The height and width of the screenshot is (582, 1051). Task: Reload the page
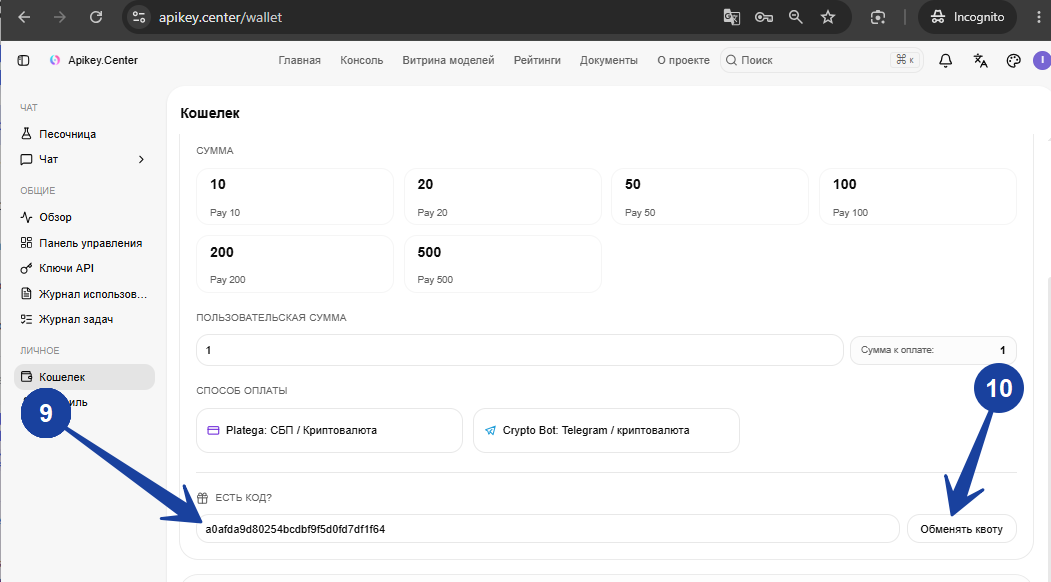96,17
